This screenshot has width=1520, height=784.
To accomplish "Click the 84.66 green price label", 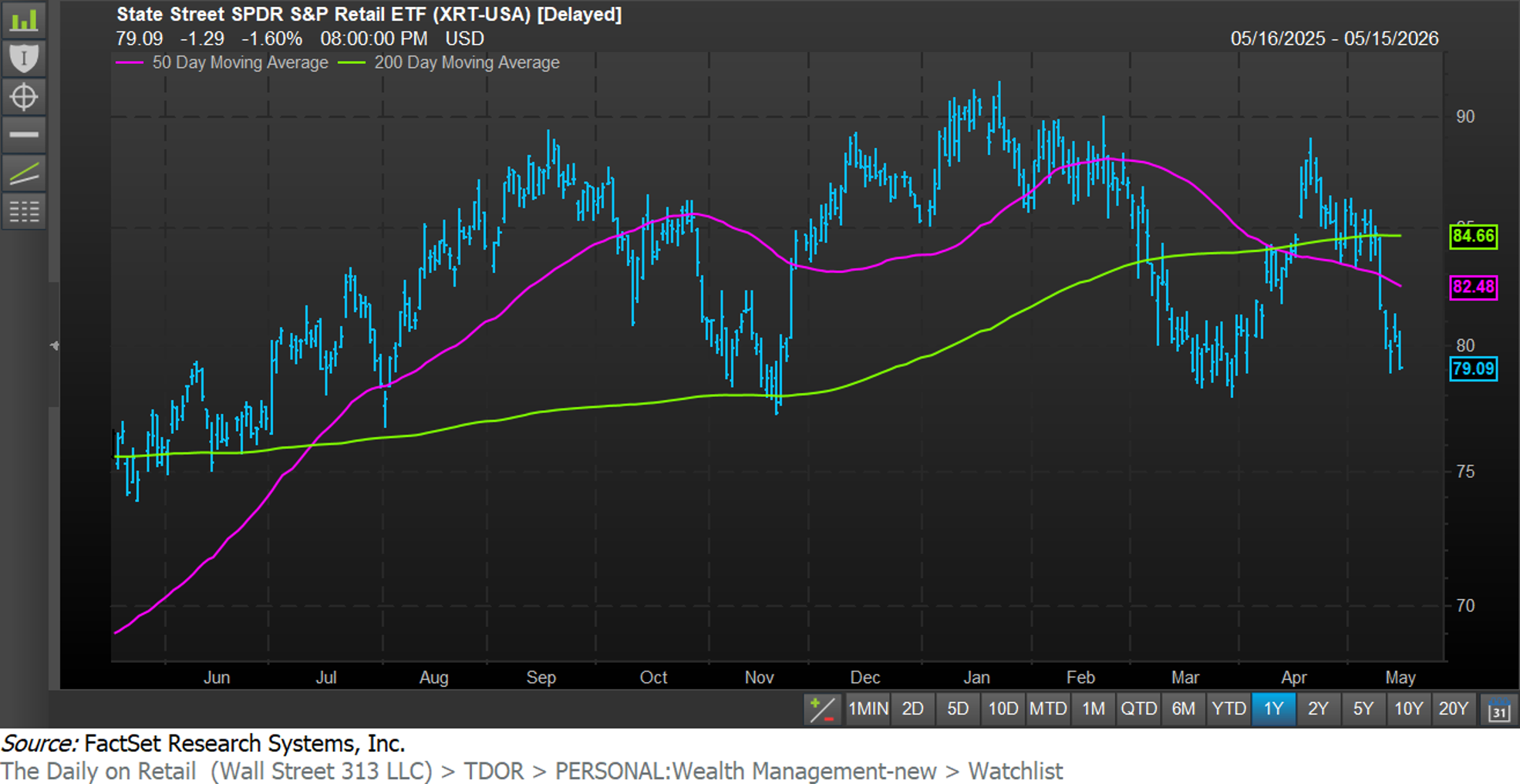I will click(1474, 236).
